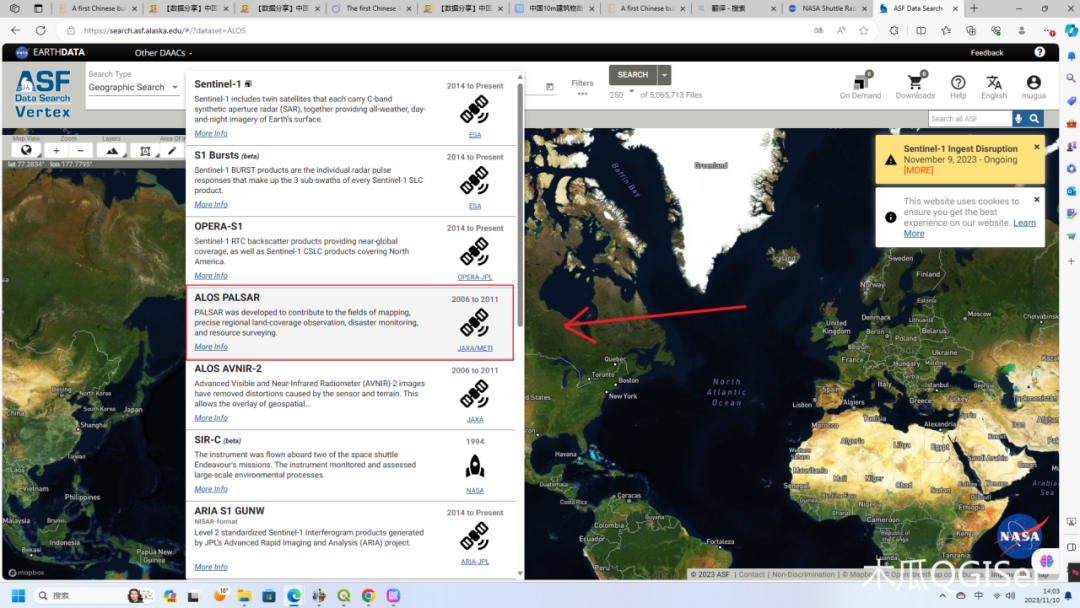Open Microsoft Store from the taskbar
The image size is (1080, 608).
click(x=269, y=596)
